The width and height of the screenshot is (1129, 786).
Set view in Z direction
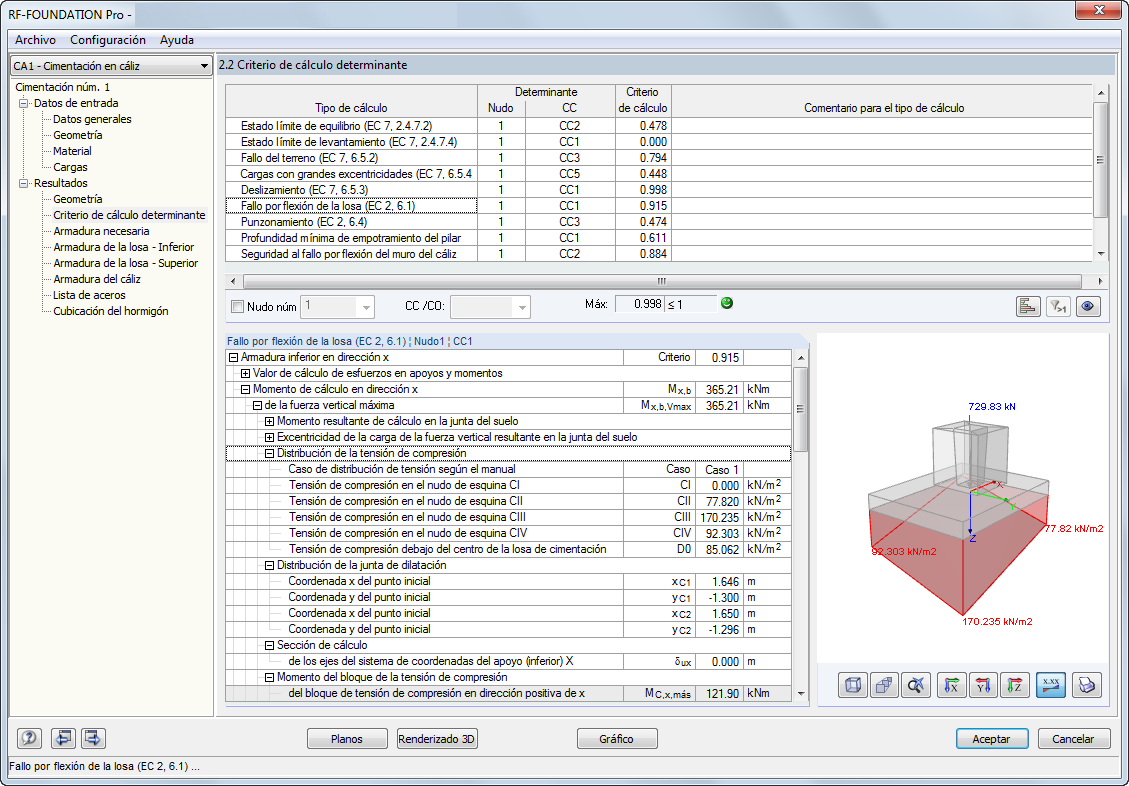1015,685
